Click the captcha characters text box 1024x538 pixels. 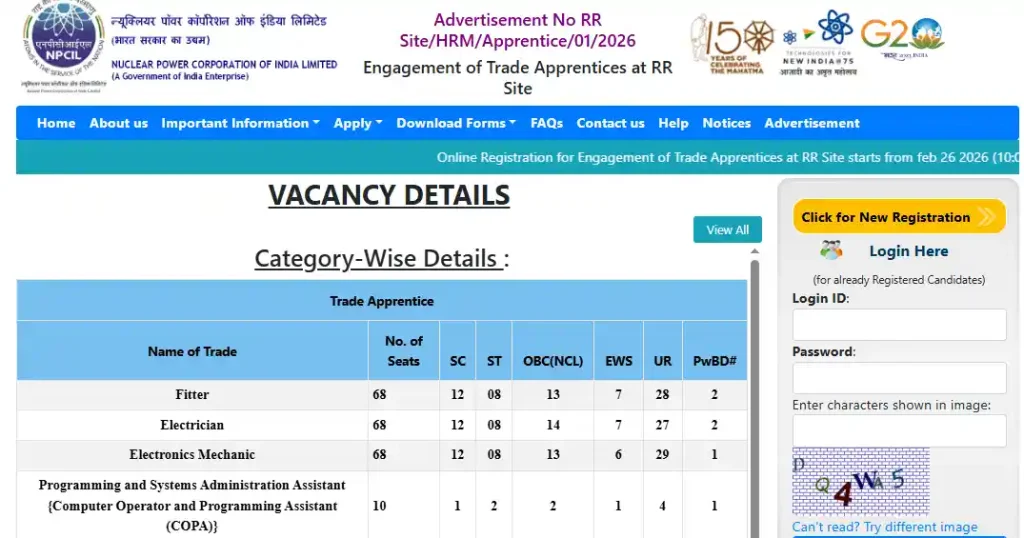(x=898, y=431)
